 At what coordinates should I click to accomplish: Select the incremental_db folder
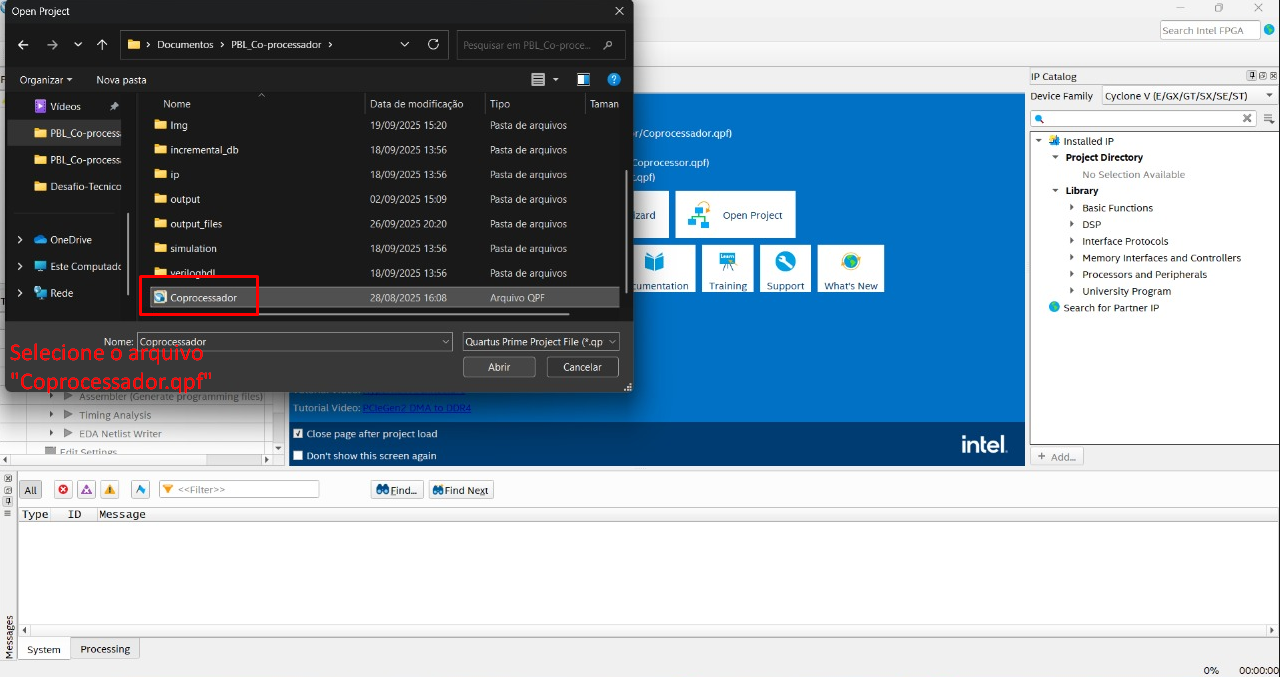tap(204, 150)
